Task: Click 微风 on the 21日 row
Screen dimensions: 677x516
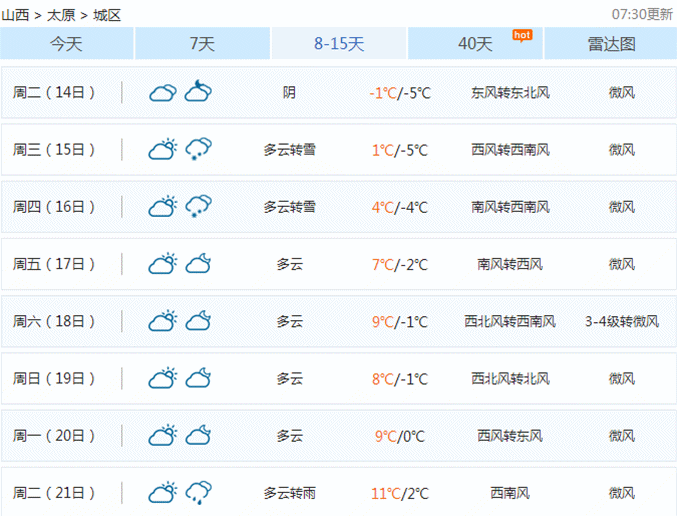Action: coord(622,493)
